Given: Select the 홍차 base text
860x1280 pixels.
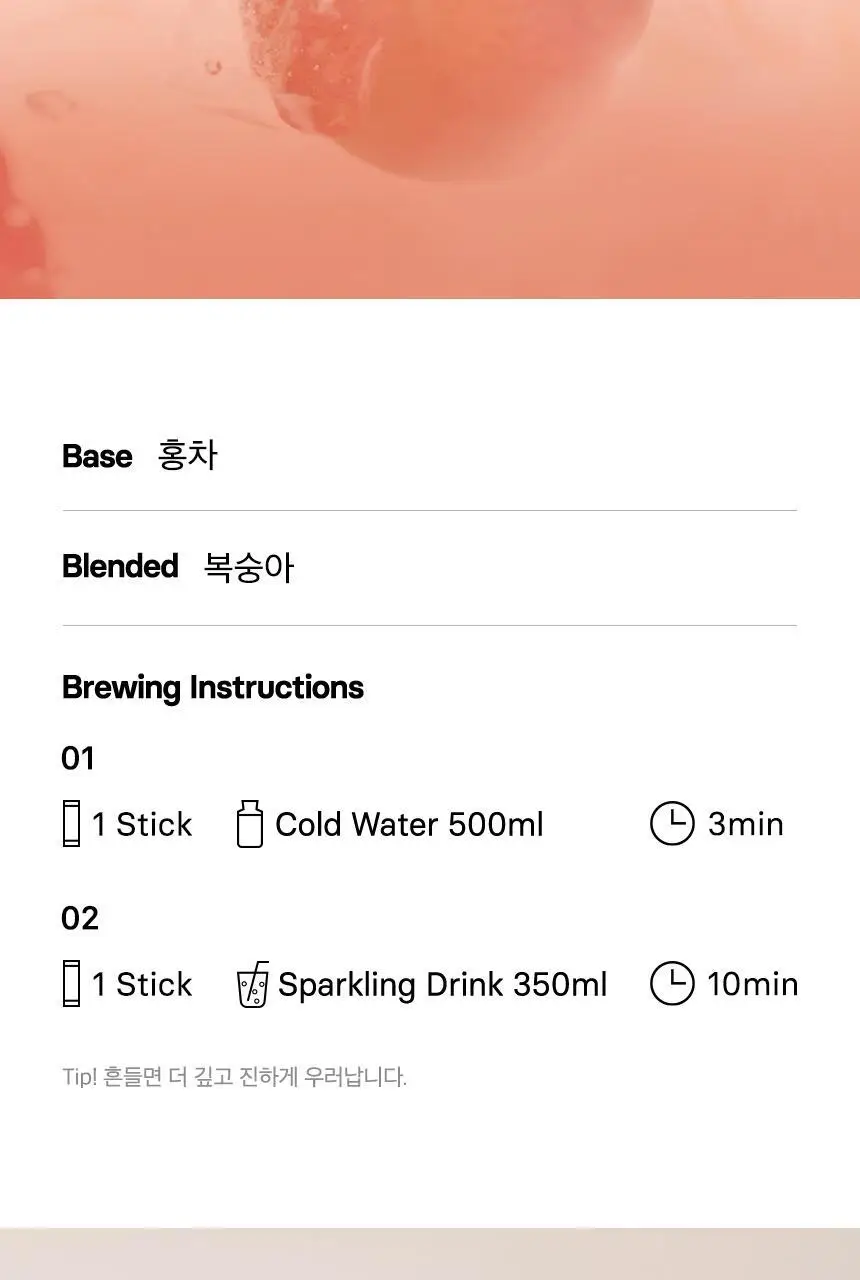Looking at the screenshot, I should 188,455.
